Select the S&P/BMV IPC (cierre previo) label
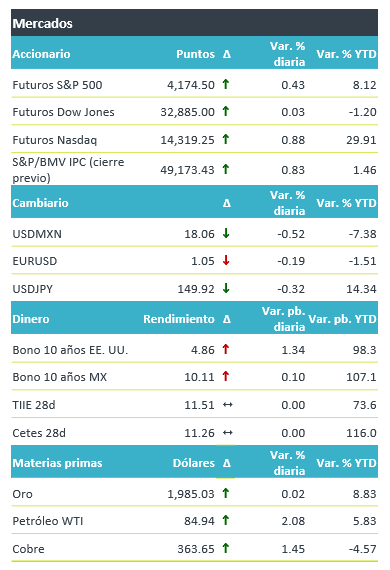The height and width of the screenshot is (570, 390). point(68,170)
